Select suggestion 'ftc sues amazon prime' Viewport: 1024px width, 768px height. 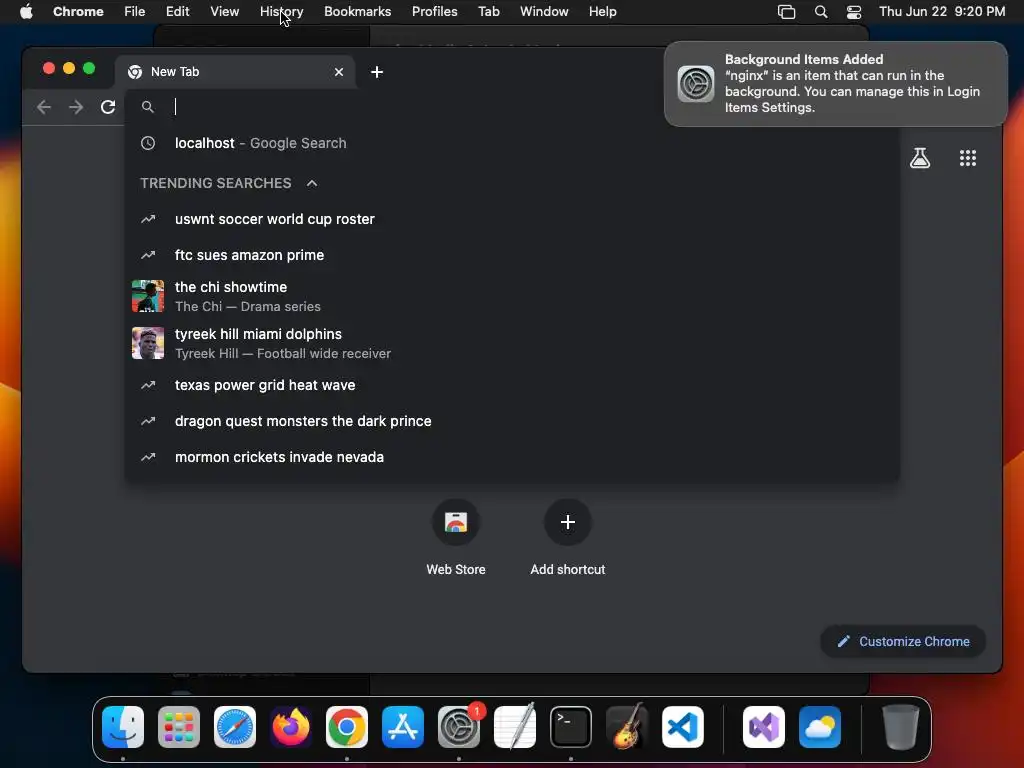coord(512,255)
